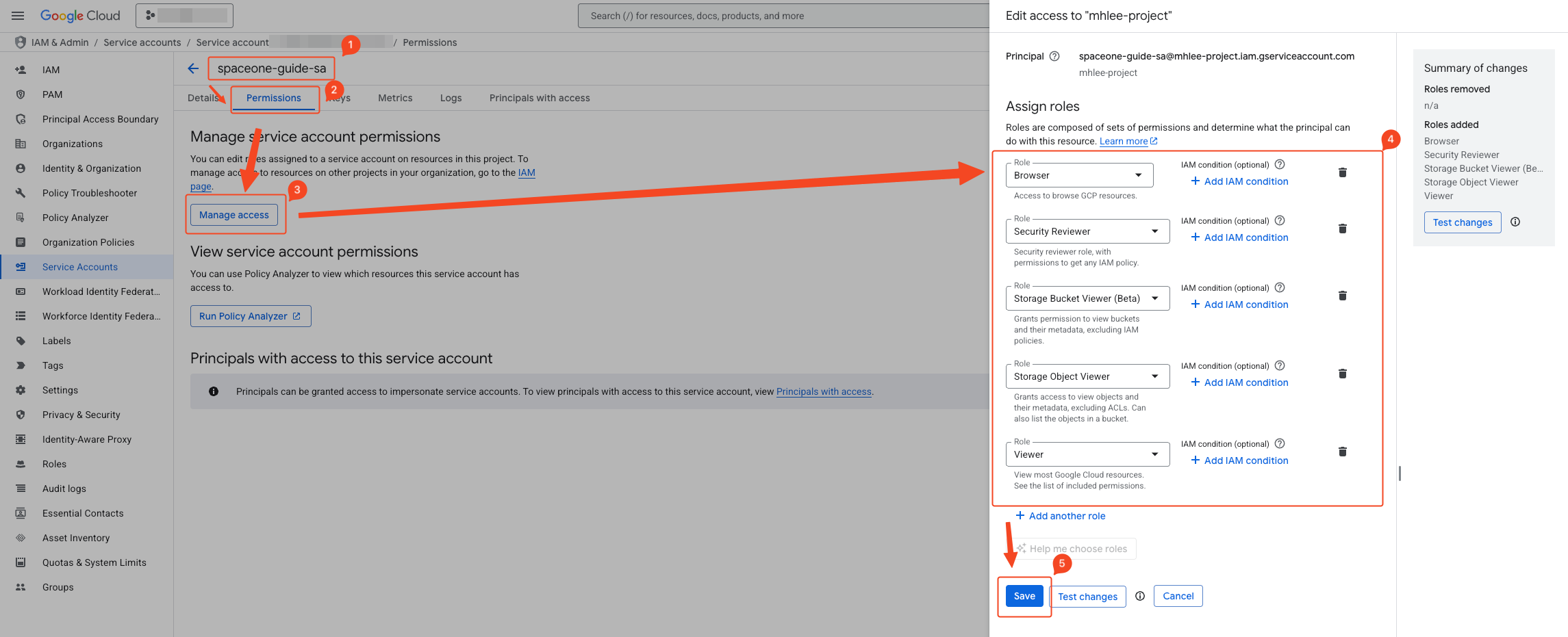Click the Manage access button
1568x637 pixels.
(x=234, y=215)
